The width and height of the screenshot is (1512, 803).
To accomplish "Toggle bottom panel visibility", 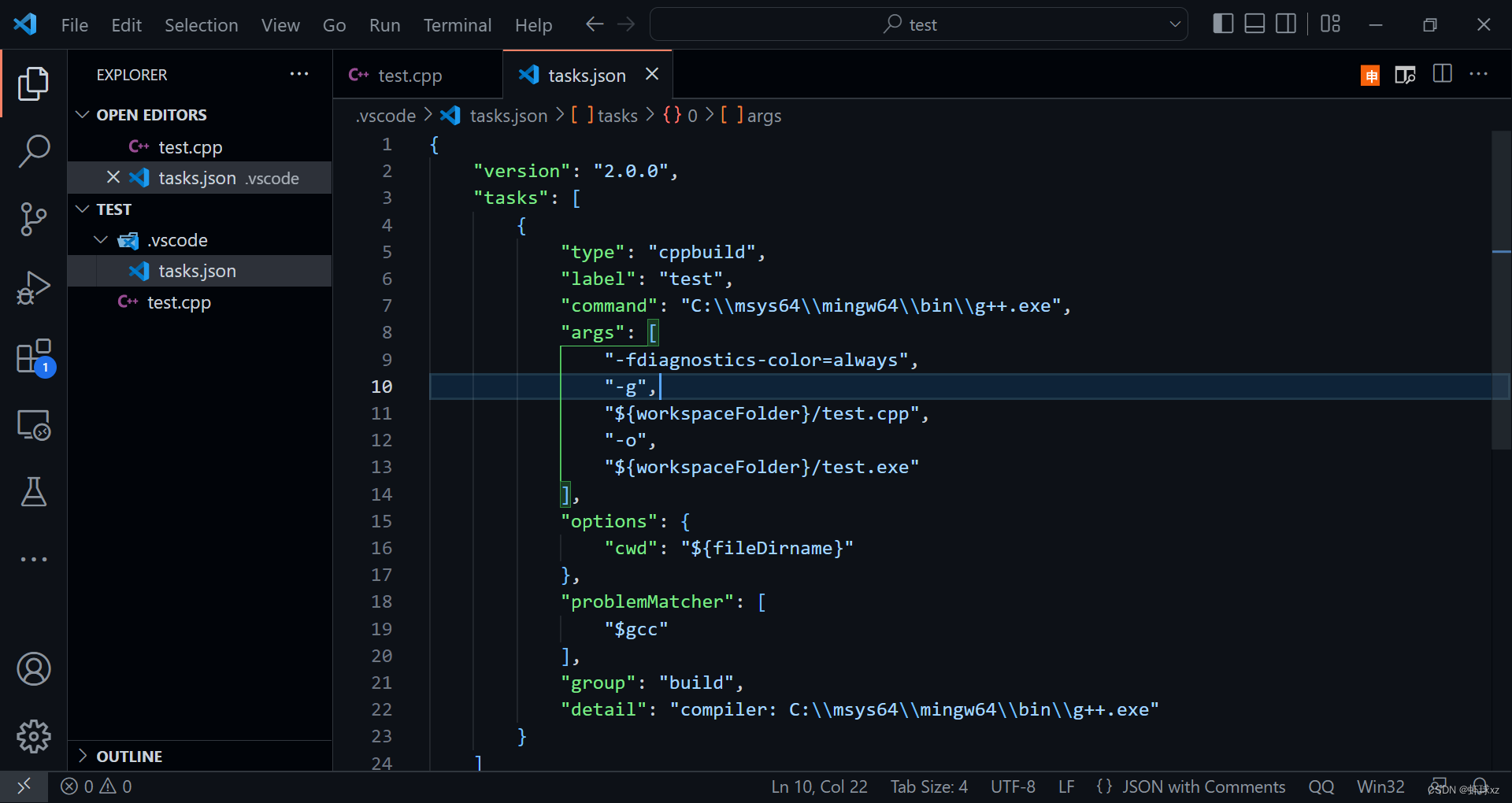I will click(x=1254, y=24).
